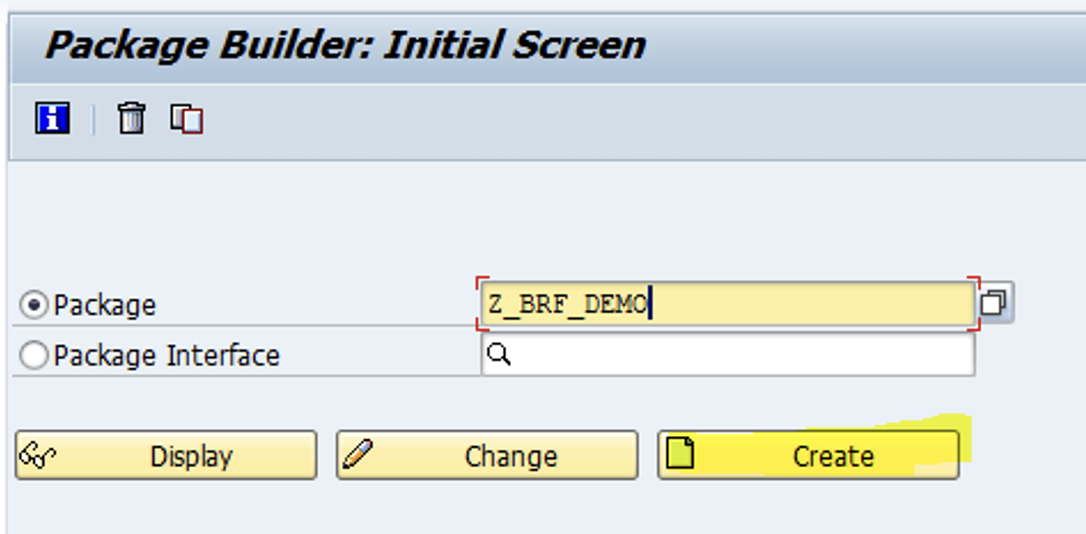The height and width of the screenshot is (534, 1086).
Task: Click magnifier icon in Package Interface field
Action: 499,355
